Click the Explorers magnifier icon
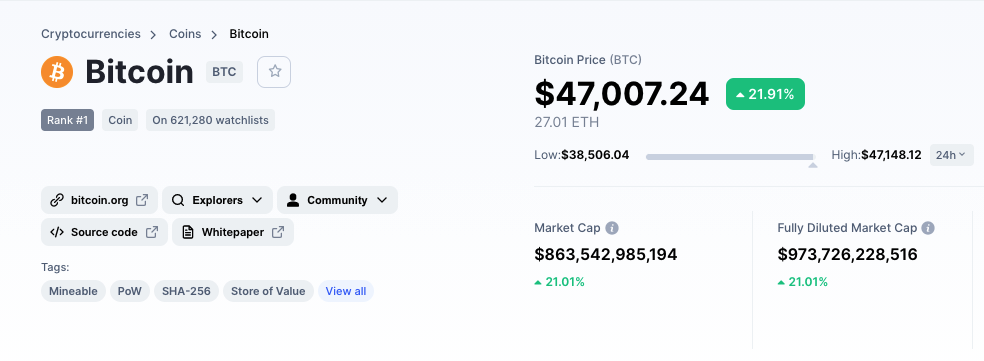This screenshot has width=984, height=361. [x=178, y=200]
